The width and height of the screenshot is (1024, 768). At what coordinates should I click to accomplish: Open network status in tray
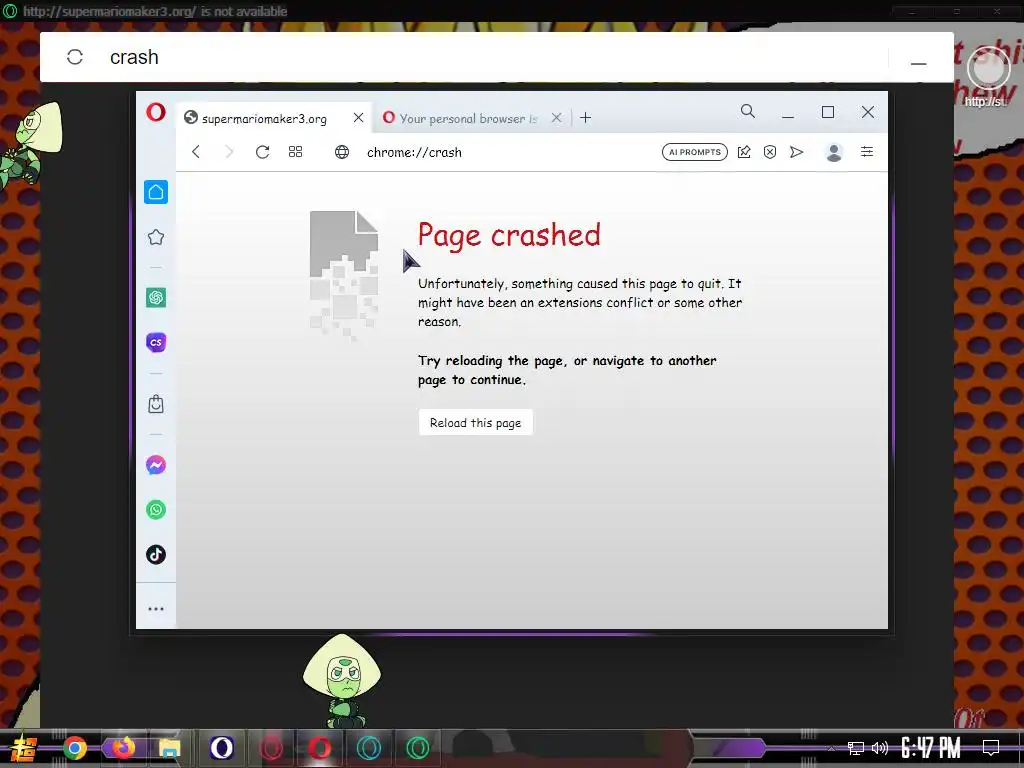[856, 748]
